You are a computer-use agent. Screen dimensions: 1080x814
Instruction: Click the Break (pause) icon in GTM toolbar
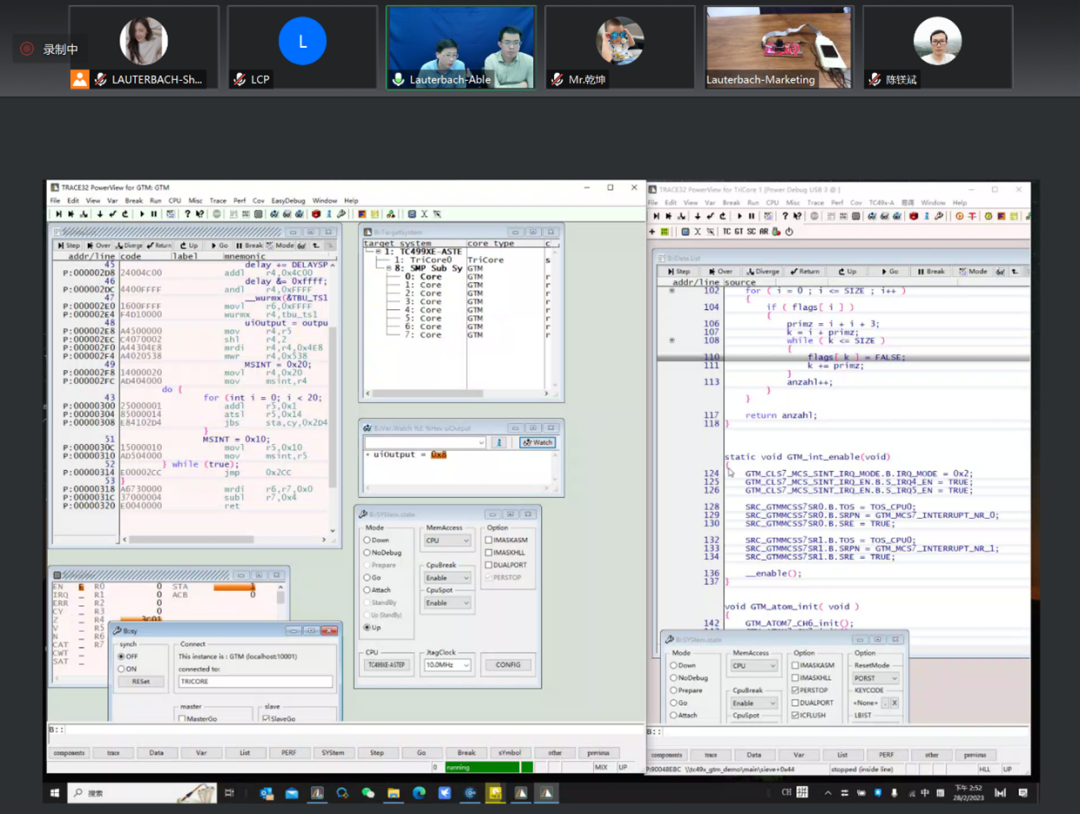point(154,214)
